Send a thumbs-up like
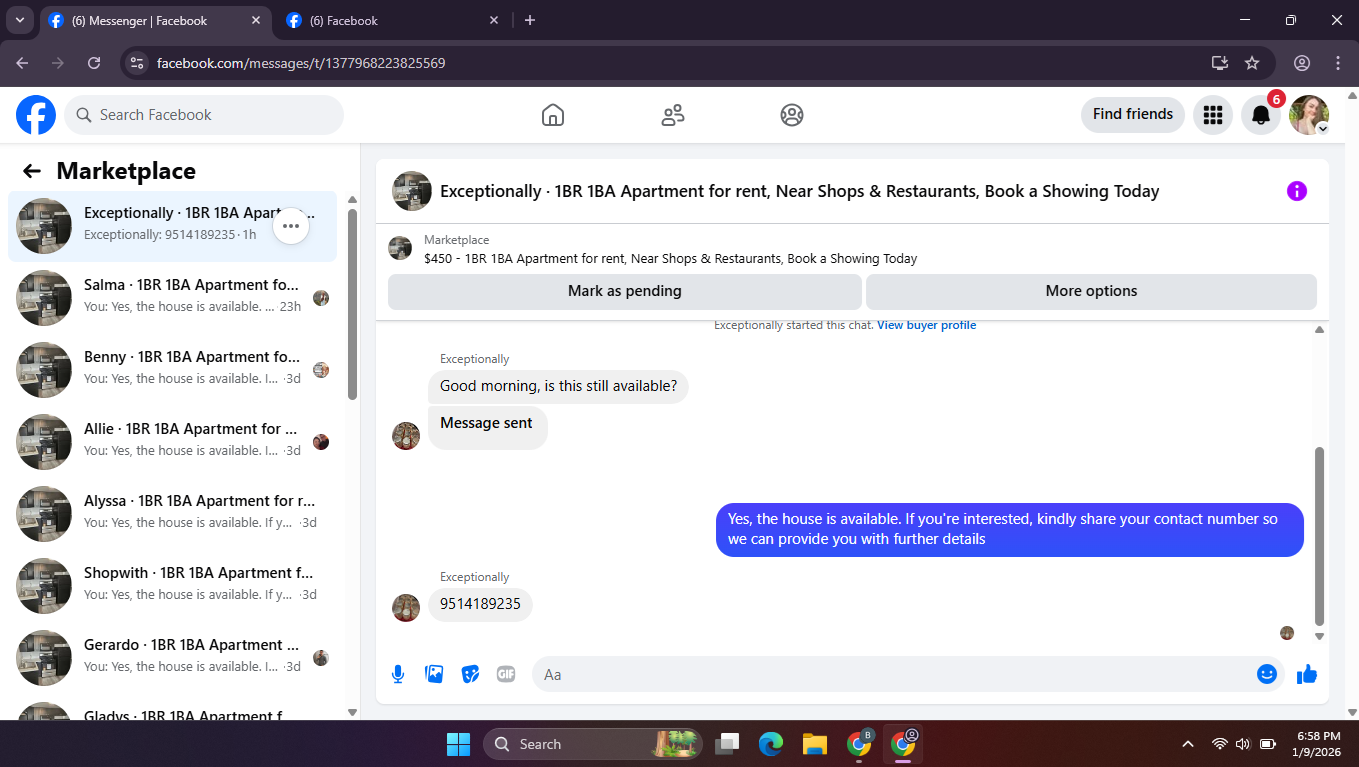This screenshot has height=767, width=1359. click(x=1307, y=674)
